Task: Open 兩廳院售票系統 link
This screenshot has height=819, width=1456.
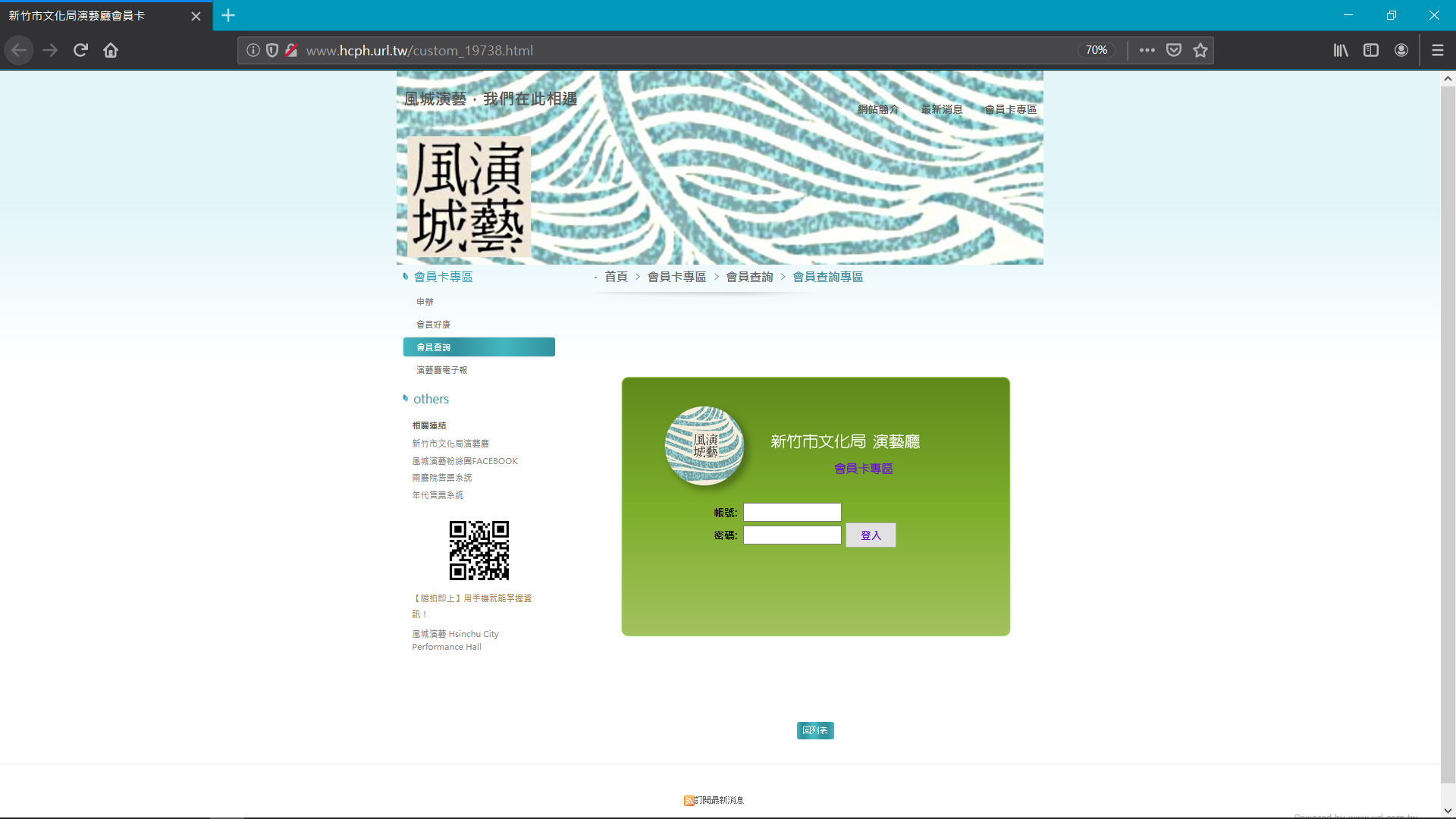Action: coord(441,478)
